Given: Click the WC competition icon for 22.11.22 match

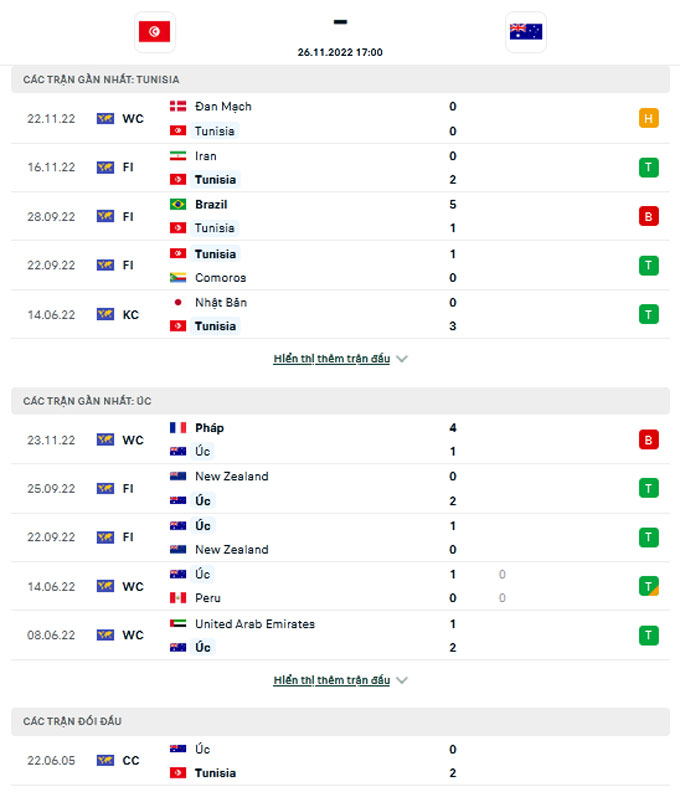Looking at the screenshot, I should pos(105,119).
